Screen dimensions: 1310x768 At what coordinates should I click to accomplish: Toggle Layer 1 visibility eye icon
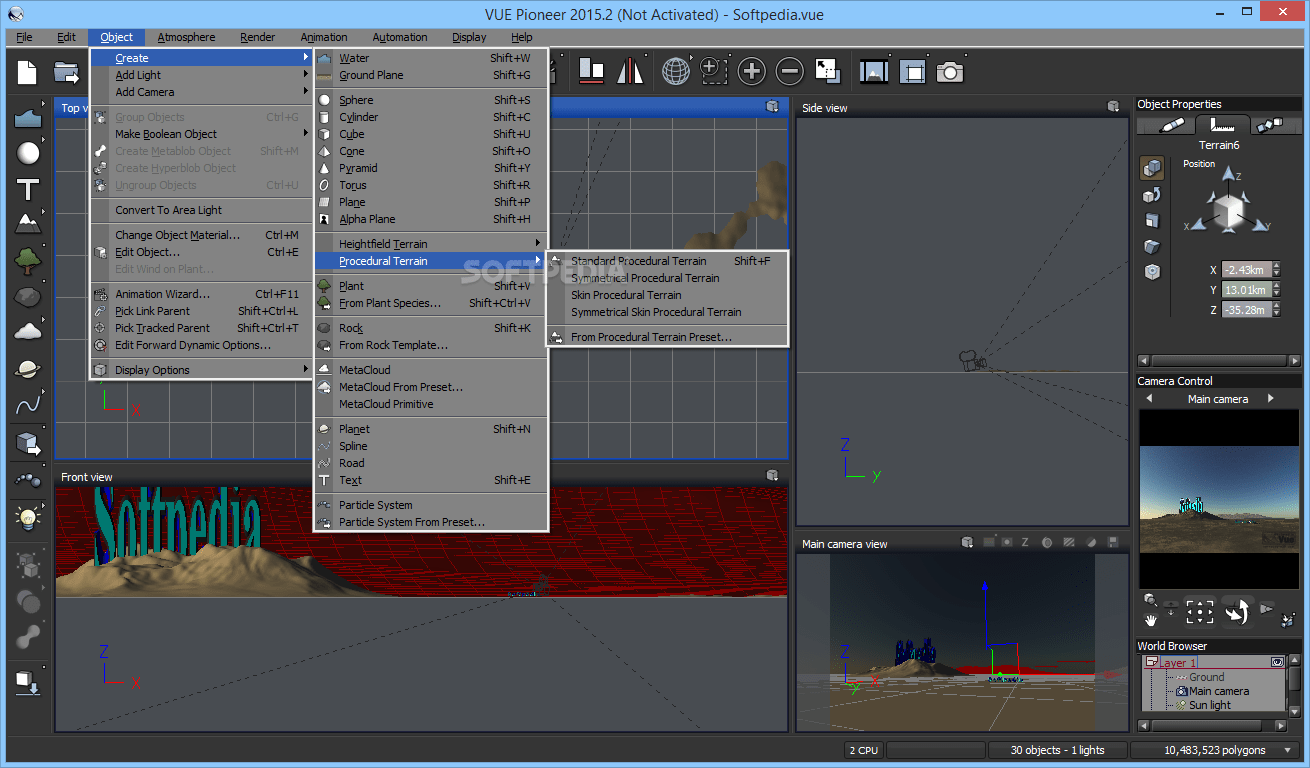pos(1277,662)
